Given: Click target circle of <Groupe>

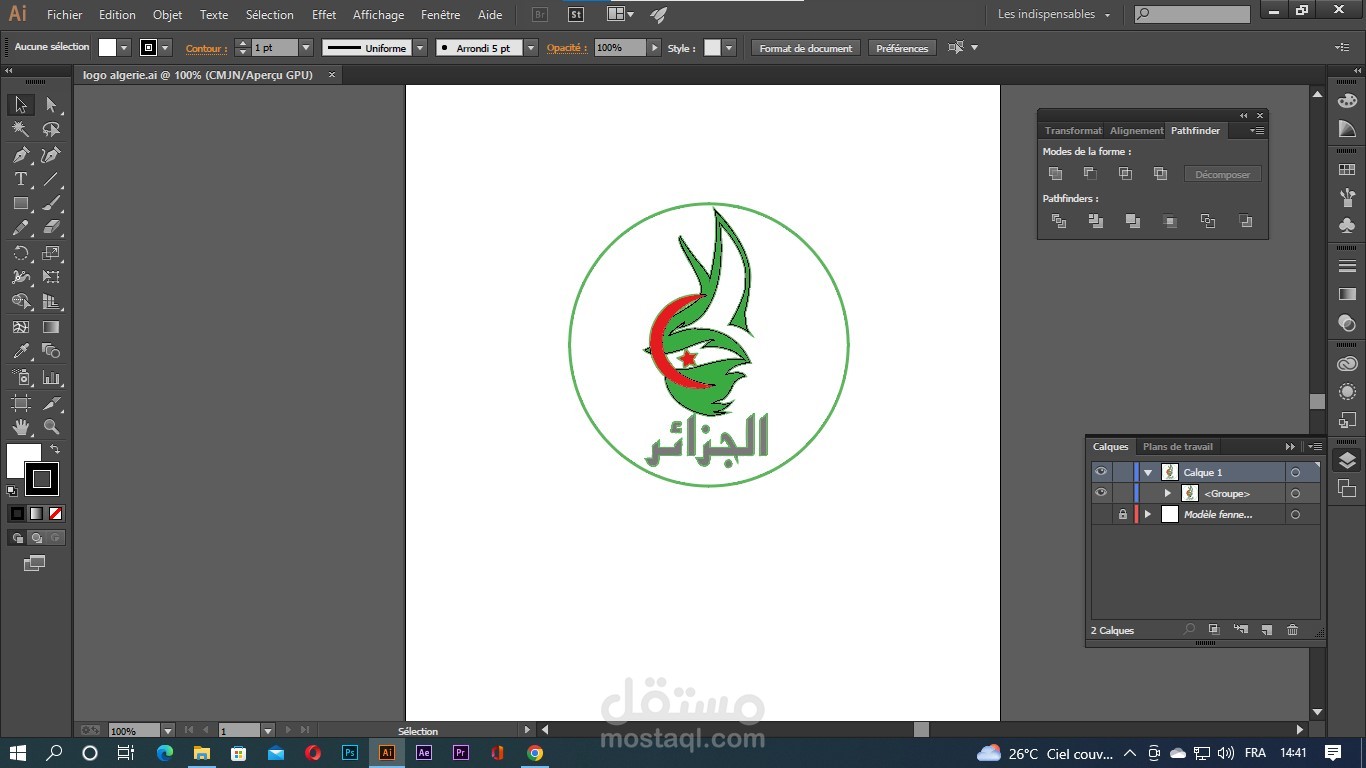Looking at the screenshot, I should (1295, 493).
